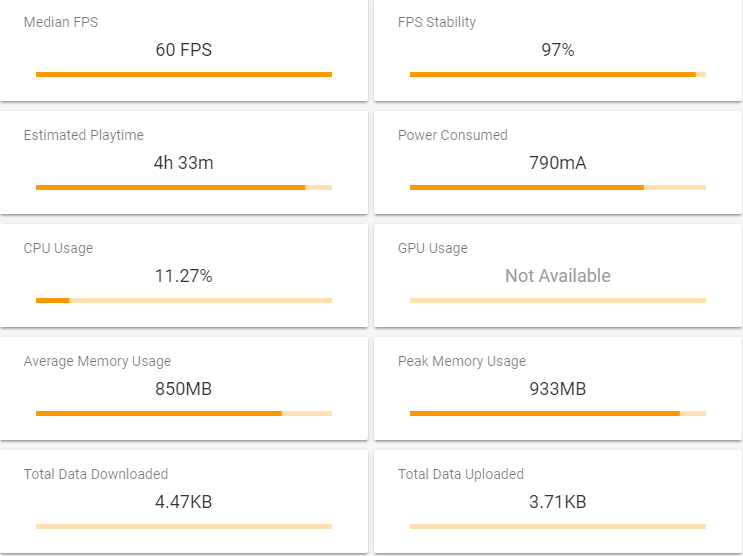The height and width of the screenshot is (556, 743).
Task: Click the Power Consumed progress bar
Action: pyautogui.click(x=558, y=188)
